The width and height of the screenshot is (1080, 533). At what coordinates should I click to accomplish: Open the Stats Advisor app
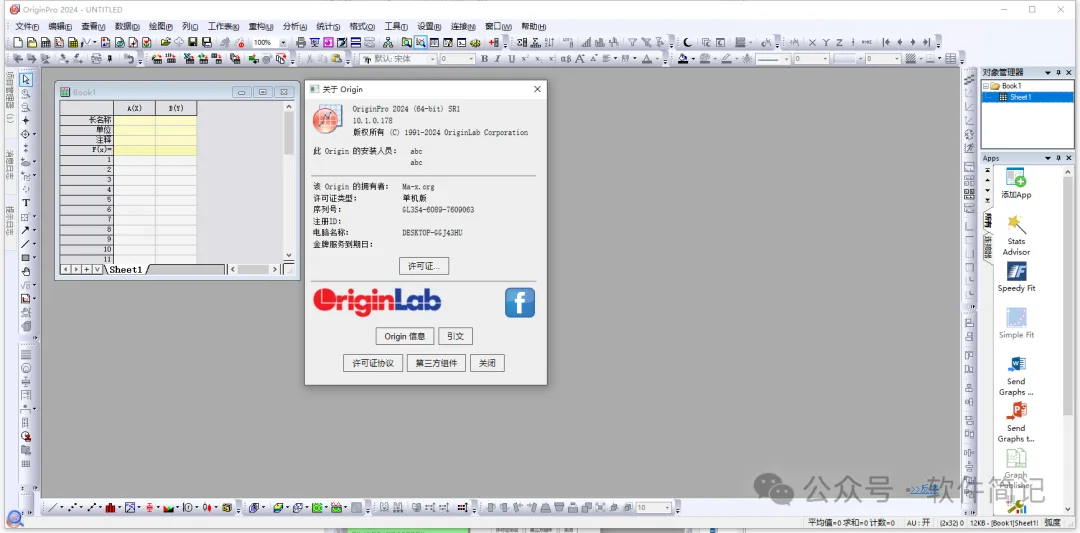(1016, 235)
